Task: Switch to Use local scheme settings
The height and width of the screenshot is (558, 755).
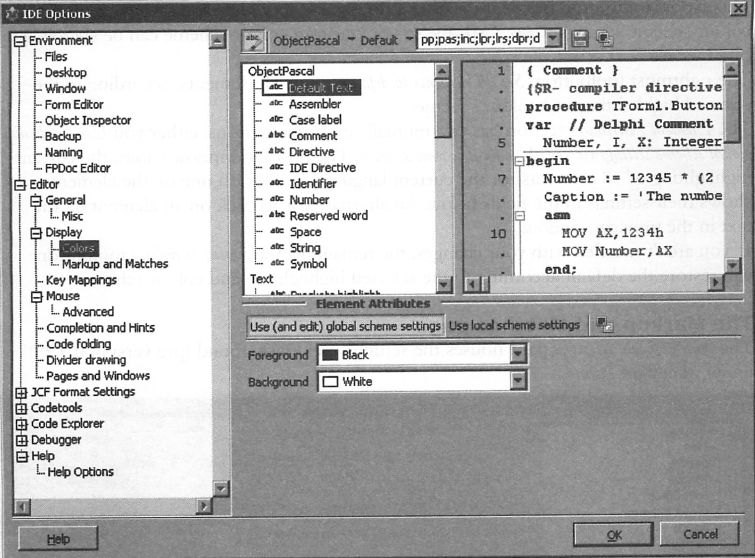Action: [x=514, y=325]
